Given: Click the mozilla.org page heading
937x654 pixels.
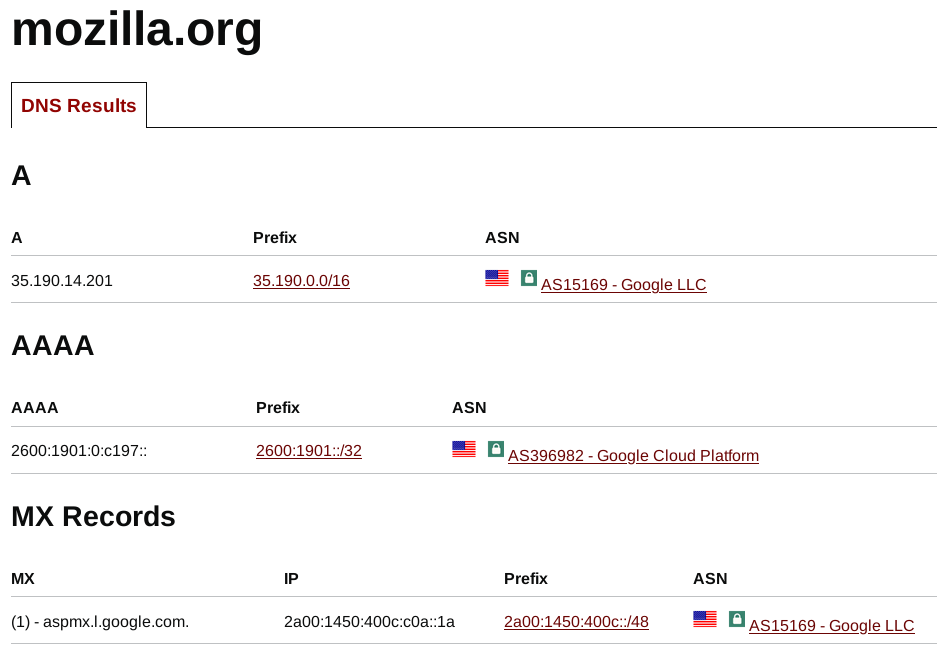Looking at the screenshot, I should pyautogui.click(x=137, y=29).
